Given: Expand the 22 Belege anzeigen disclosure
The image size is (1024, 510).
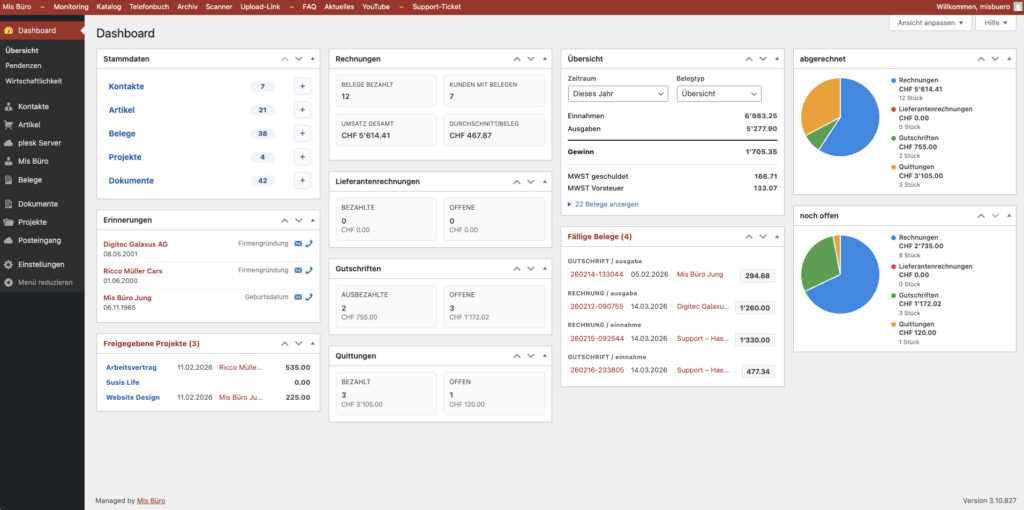Looking at the screenshot, I should click(x=603, y=204).
